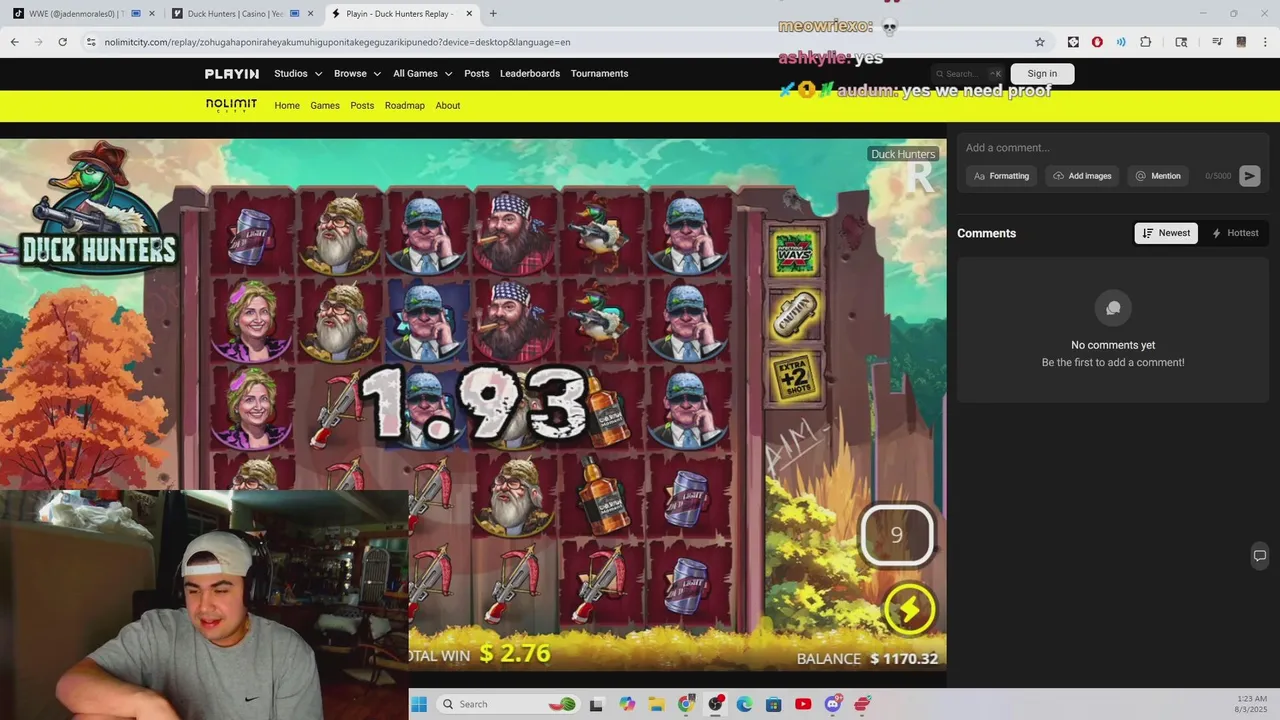1280x720 pixels.
Task: Open Nolimit City Posts link
Action: (x=362, y=105)
